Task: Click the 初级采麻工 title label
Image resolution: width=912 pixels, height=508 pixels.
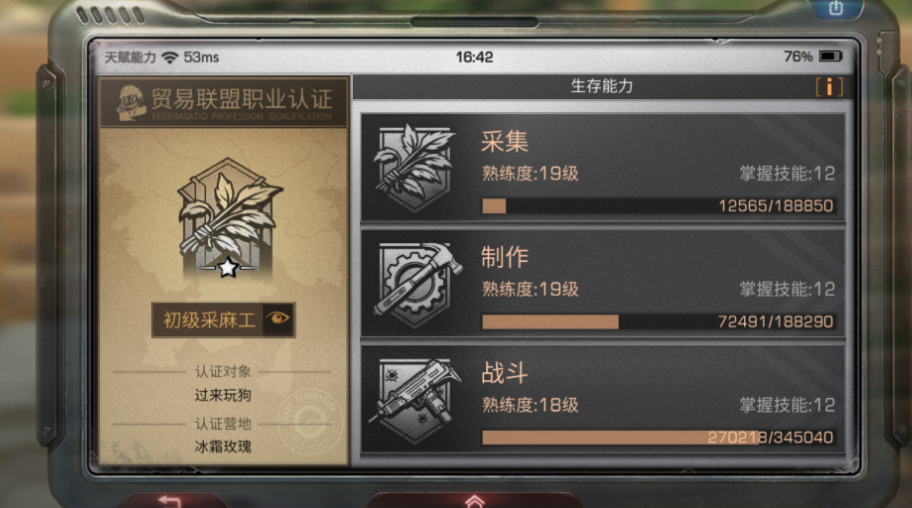Action: click(209, 319)
